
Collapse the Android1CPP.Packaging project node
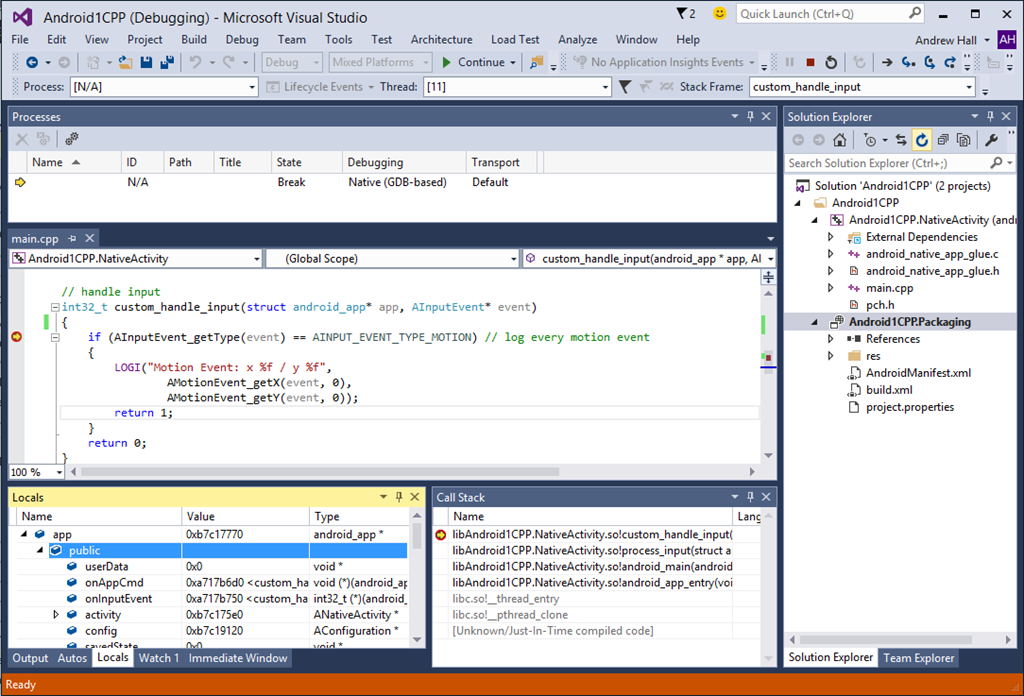tap(814, 322)
